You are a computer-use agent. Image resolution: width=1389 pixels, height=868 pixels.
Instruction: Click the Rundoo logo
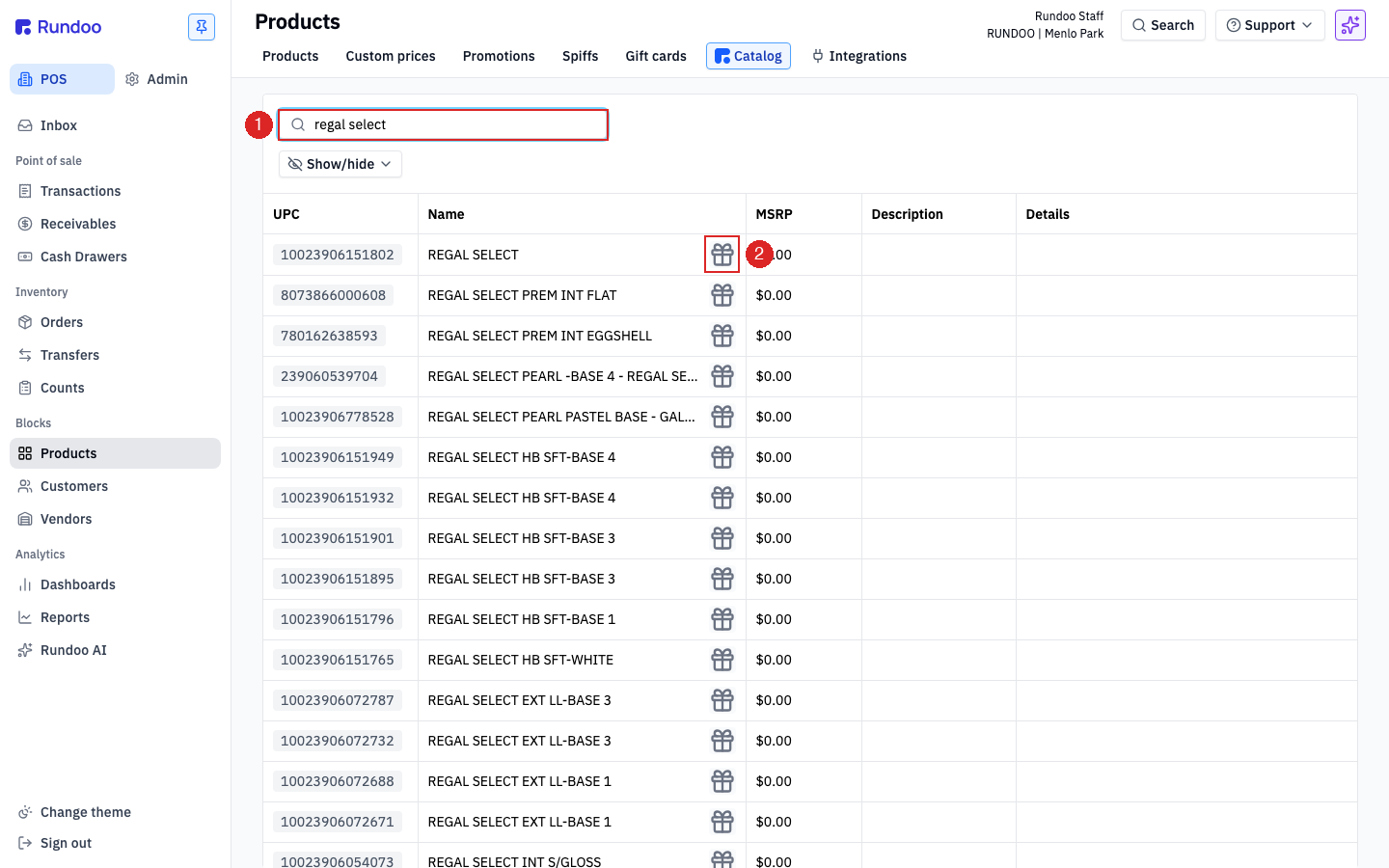tap(59, 27)
